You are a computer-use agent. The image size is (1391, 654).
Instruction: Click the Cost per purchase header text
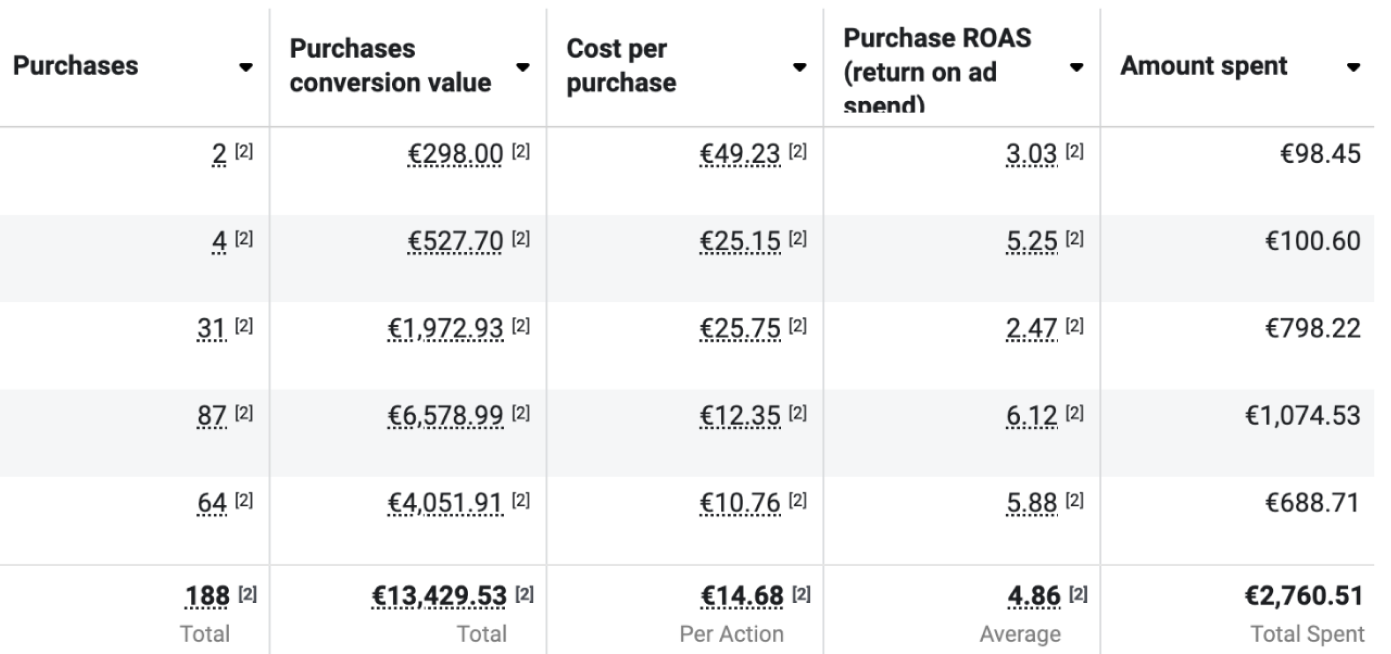621,67
